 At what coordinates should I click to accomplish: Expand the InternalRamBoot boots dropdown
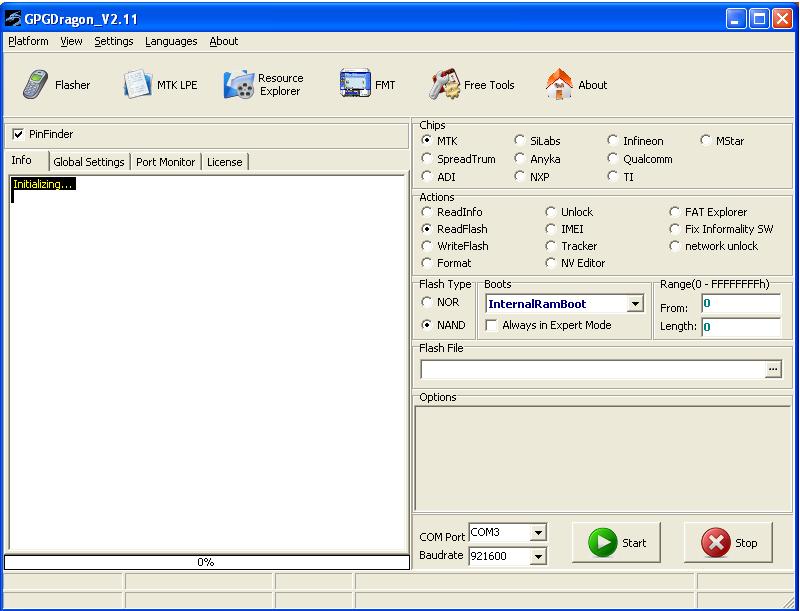(x=635, y=304)
